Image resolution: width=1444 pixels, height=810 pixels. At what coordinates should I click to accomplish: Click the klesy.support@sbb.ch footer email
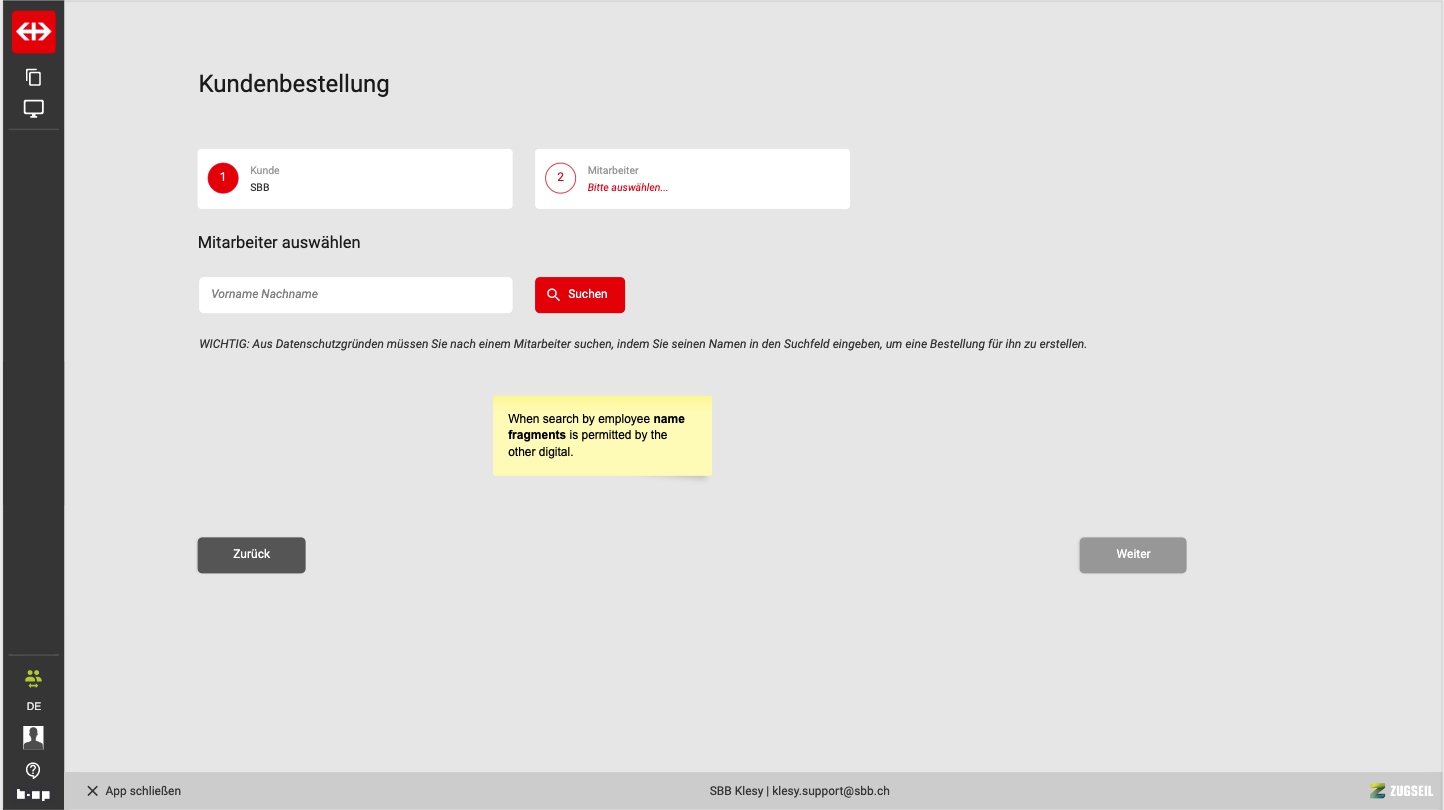click(x=831, y=791)
